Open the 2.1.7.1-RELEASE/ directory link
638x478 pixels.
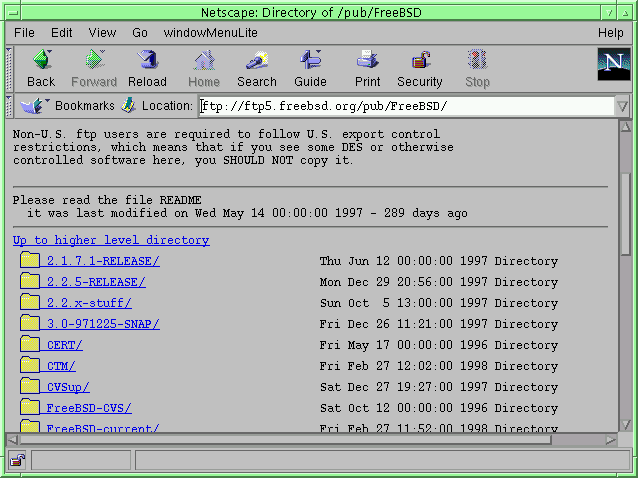(103, 261)
